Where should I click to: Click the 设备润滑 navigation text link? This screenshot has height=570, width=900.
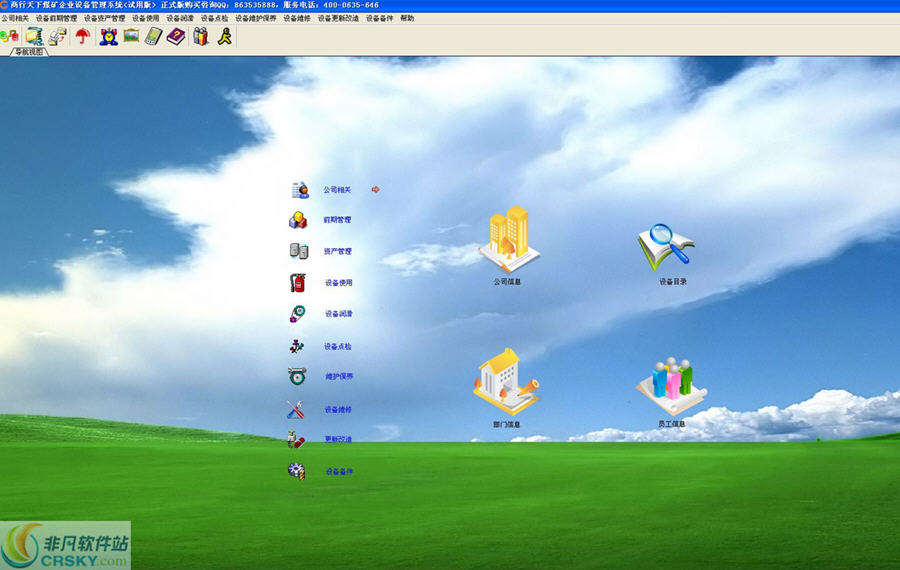click(339, 314)
